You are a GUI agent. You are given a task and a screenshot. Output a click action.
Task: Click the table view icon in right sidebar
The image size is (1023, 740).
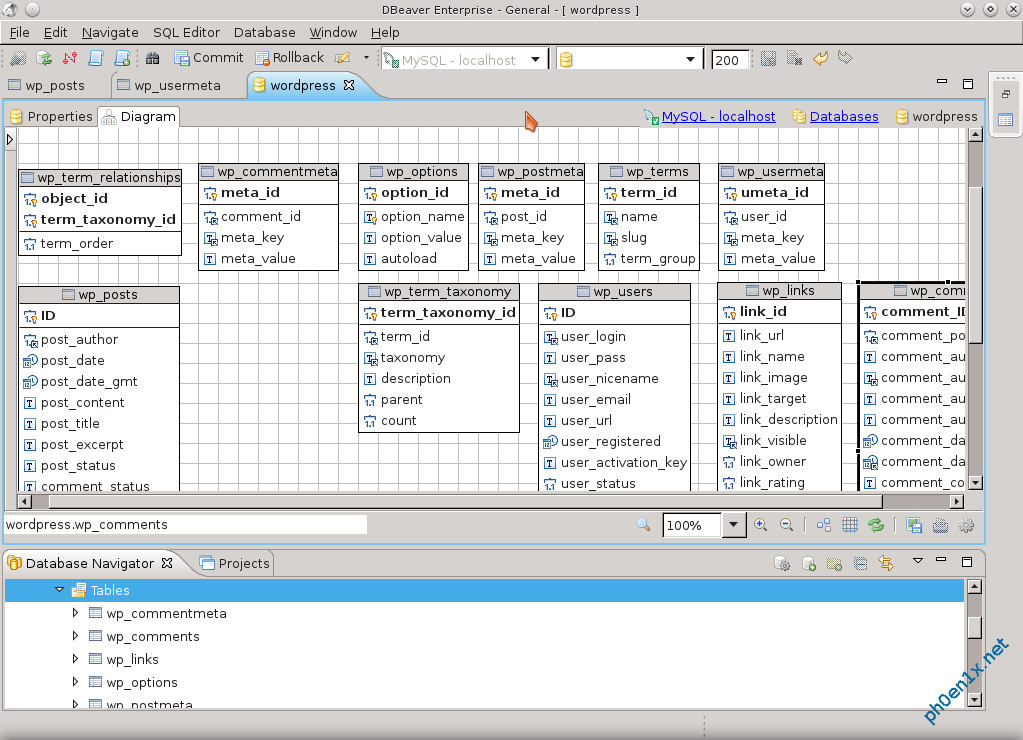click(1005, 120)
